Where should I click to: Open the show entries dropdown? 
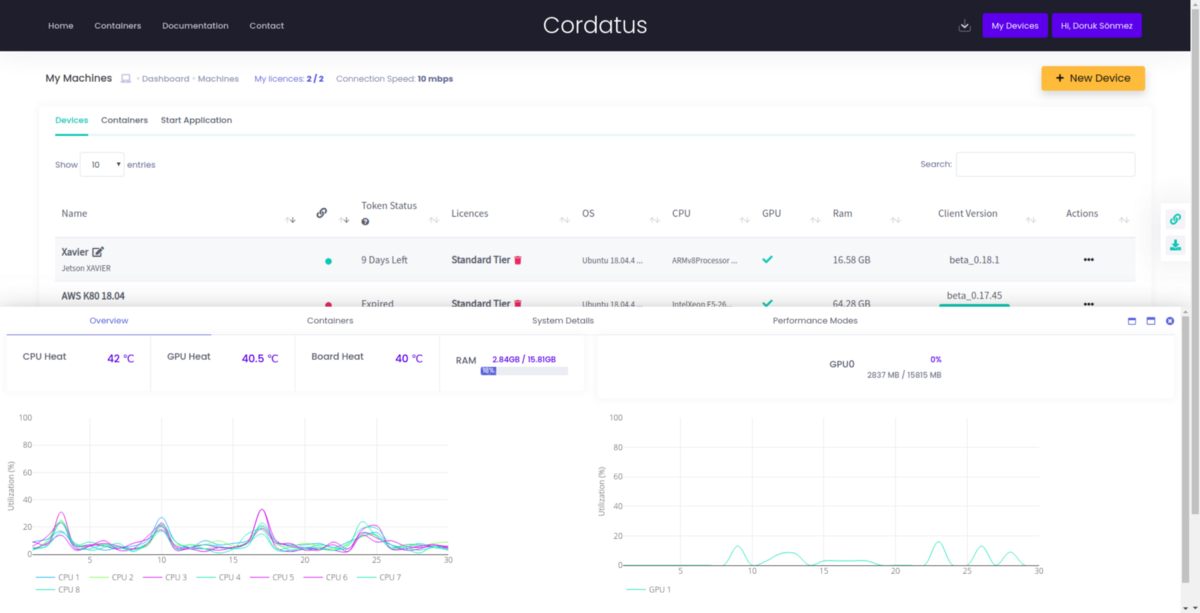[102, 164]
